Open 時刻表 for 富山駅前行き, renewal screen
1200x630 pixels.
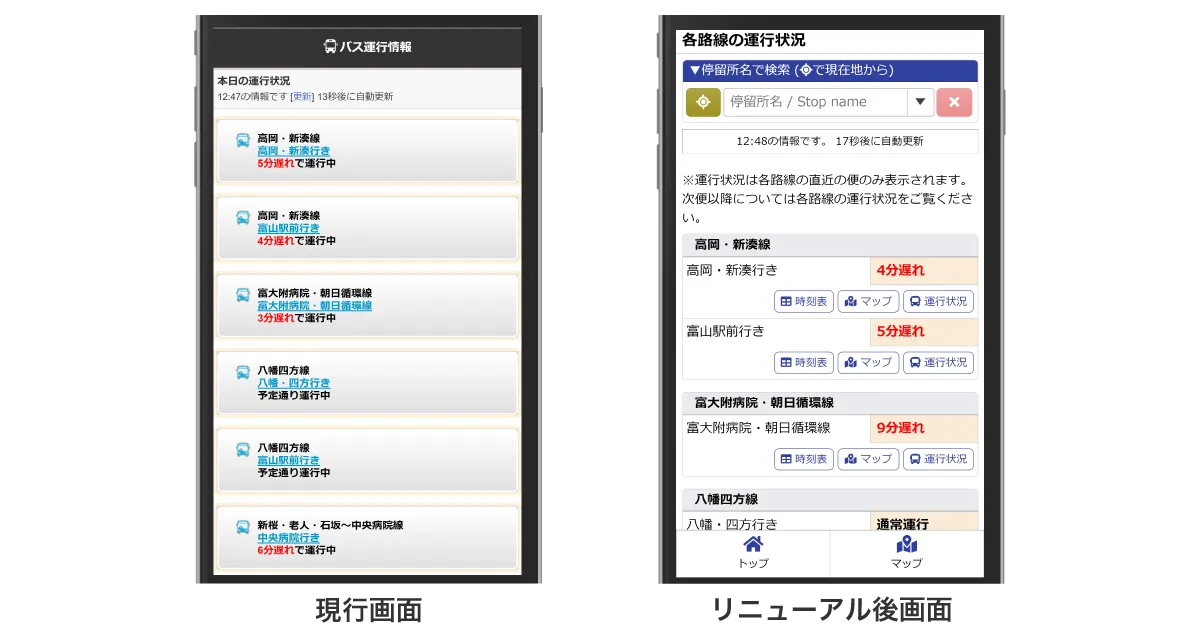tap(804, 362)
